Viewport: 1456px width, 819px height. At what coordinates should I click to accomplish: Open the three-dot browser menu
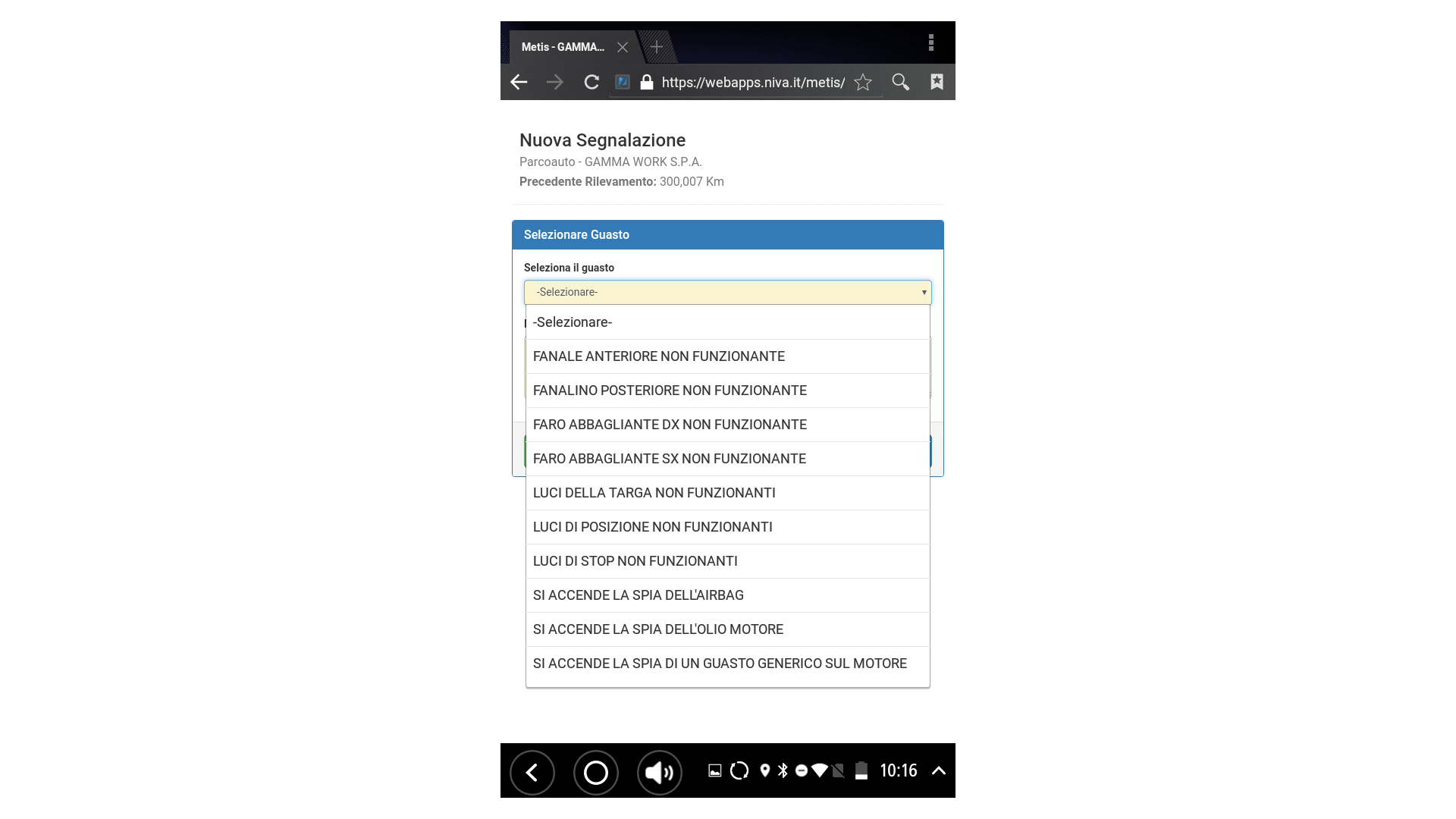930,43
